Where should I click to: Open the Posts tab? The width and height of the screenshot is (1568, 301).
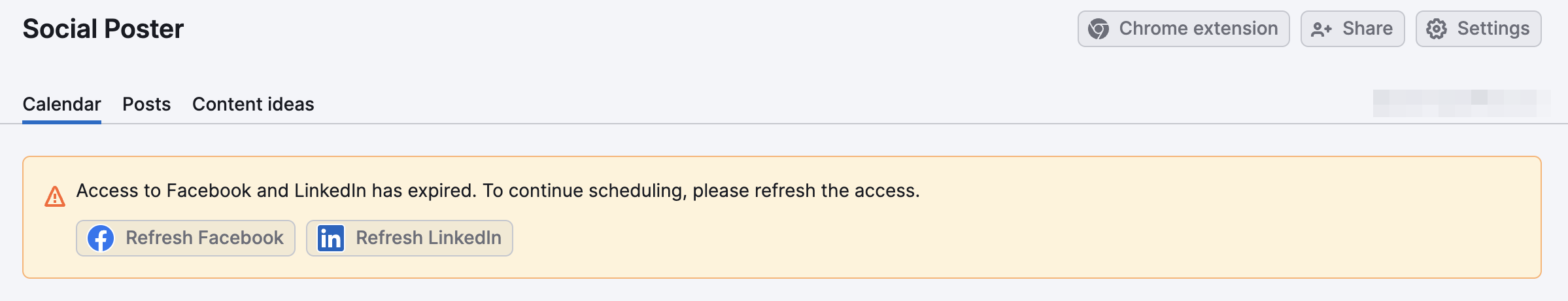[146, 104]
